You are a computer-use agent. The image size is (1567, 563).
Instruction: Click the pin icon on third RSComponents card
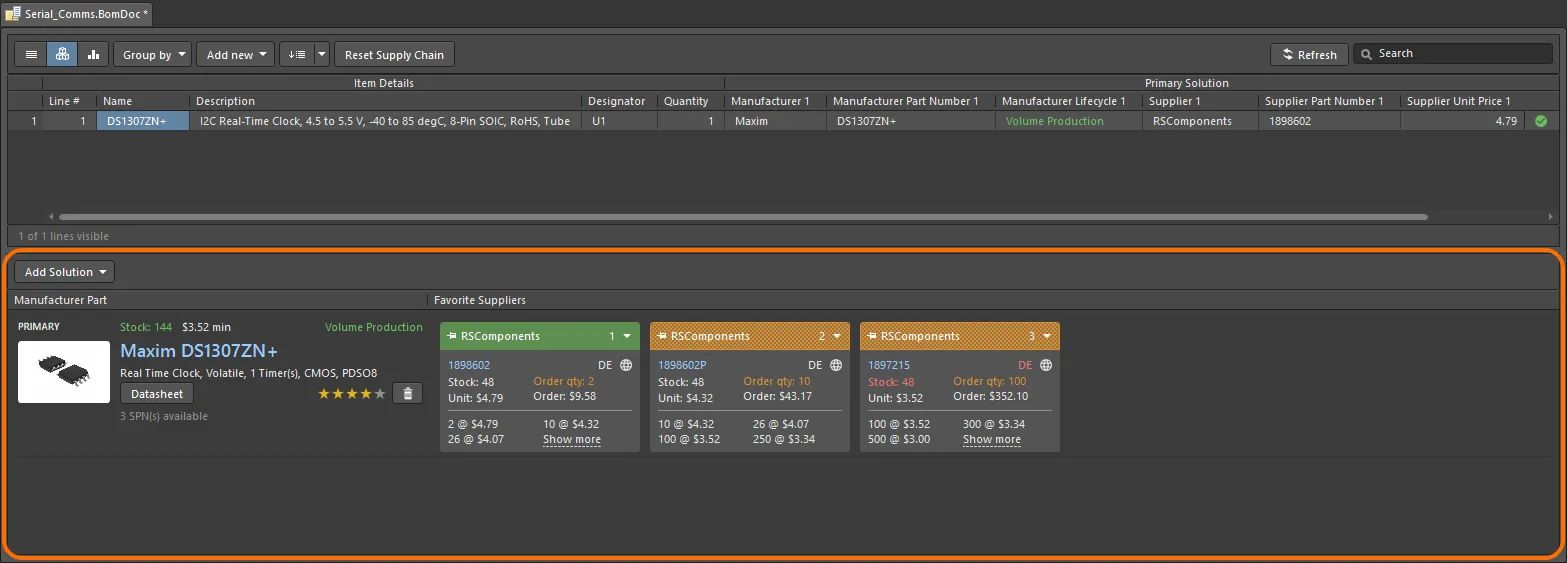click(872, 336)
